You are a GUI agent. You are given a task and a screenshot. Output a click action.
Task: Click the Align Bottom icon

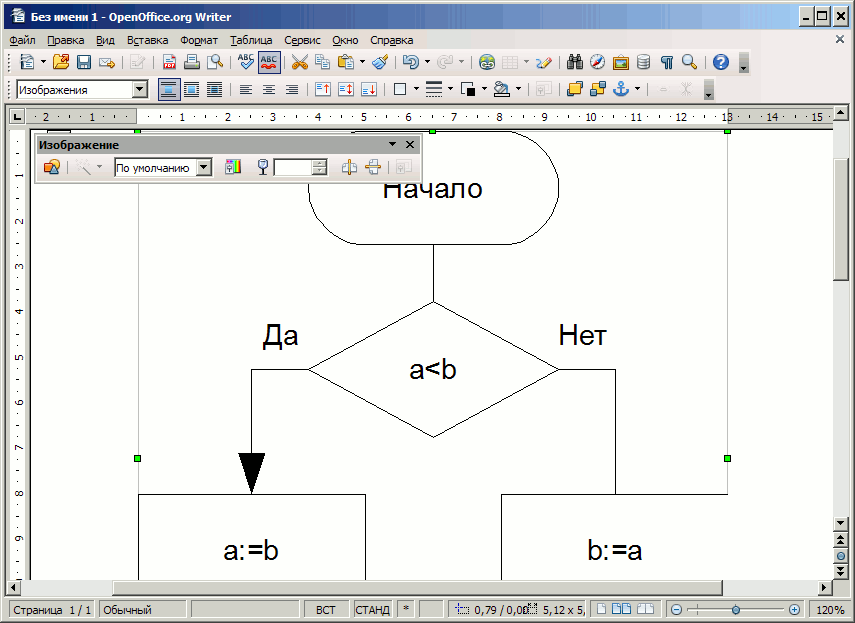(x=369, y=89)
